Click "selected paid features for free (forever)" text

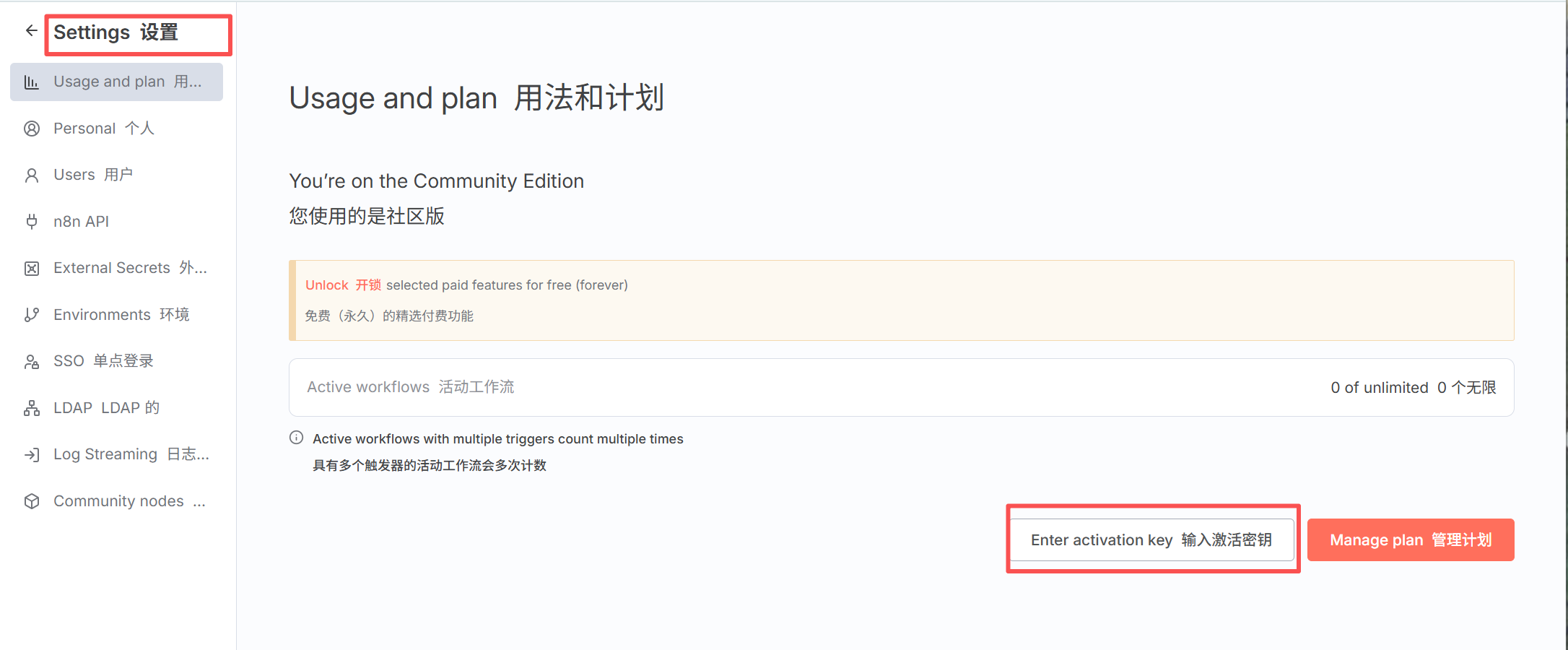tap(507, 285)
